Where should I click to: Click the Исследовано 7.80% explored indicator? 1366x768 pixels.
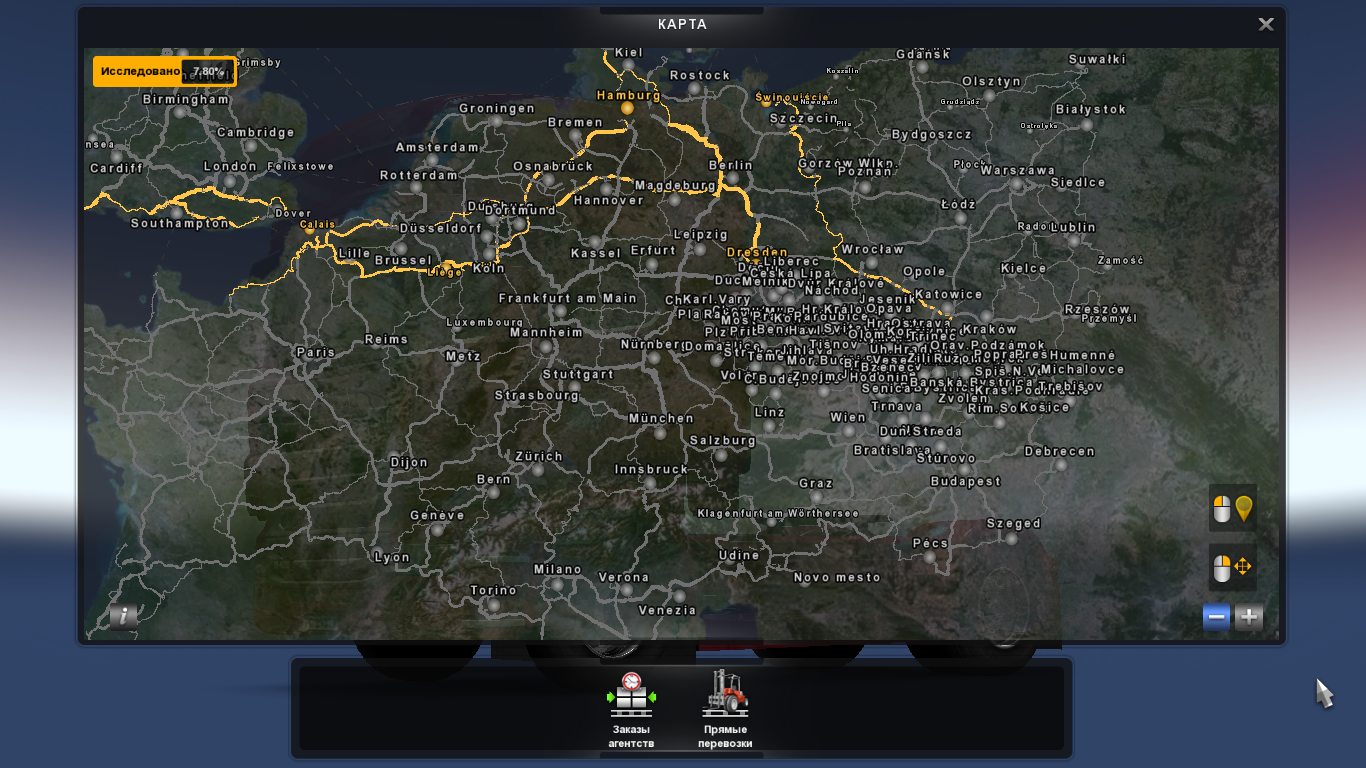coord(165,72)
